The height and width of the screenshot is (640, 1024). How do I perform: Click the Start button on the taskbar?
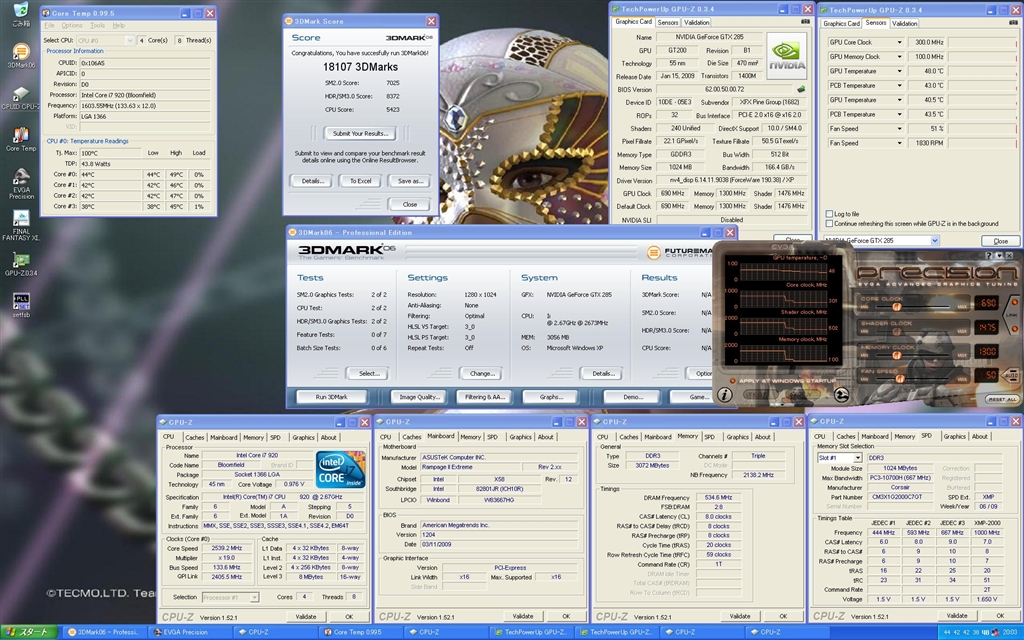(30, 632)
